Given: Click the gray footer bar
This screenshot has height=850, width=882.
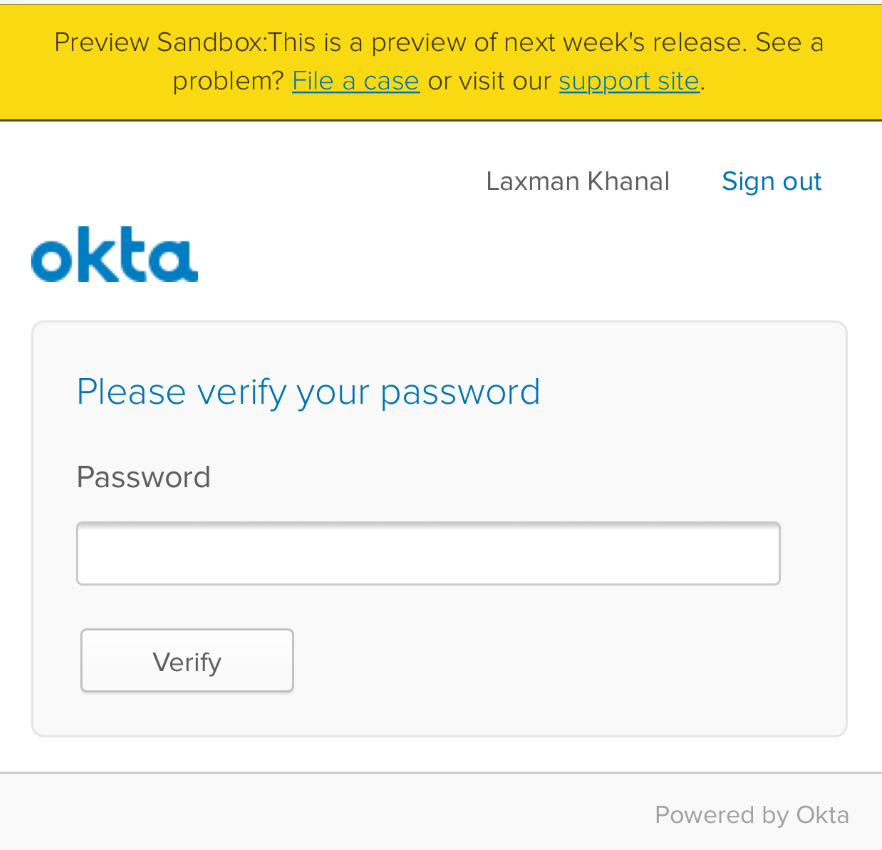Looking at the screenshot, I should (x=441, y=811).
